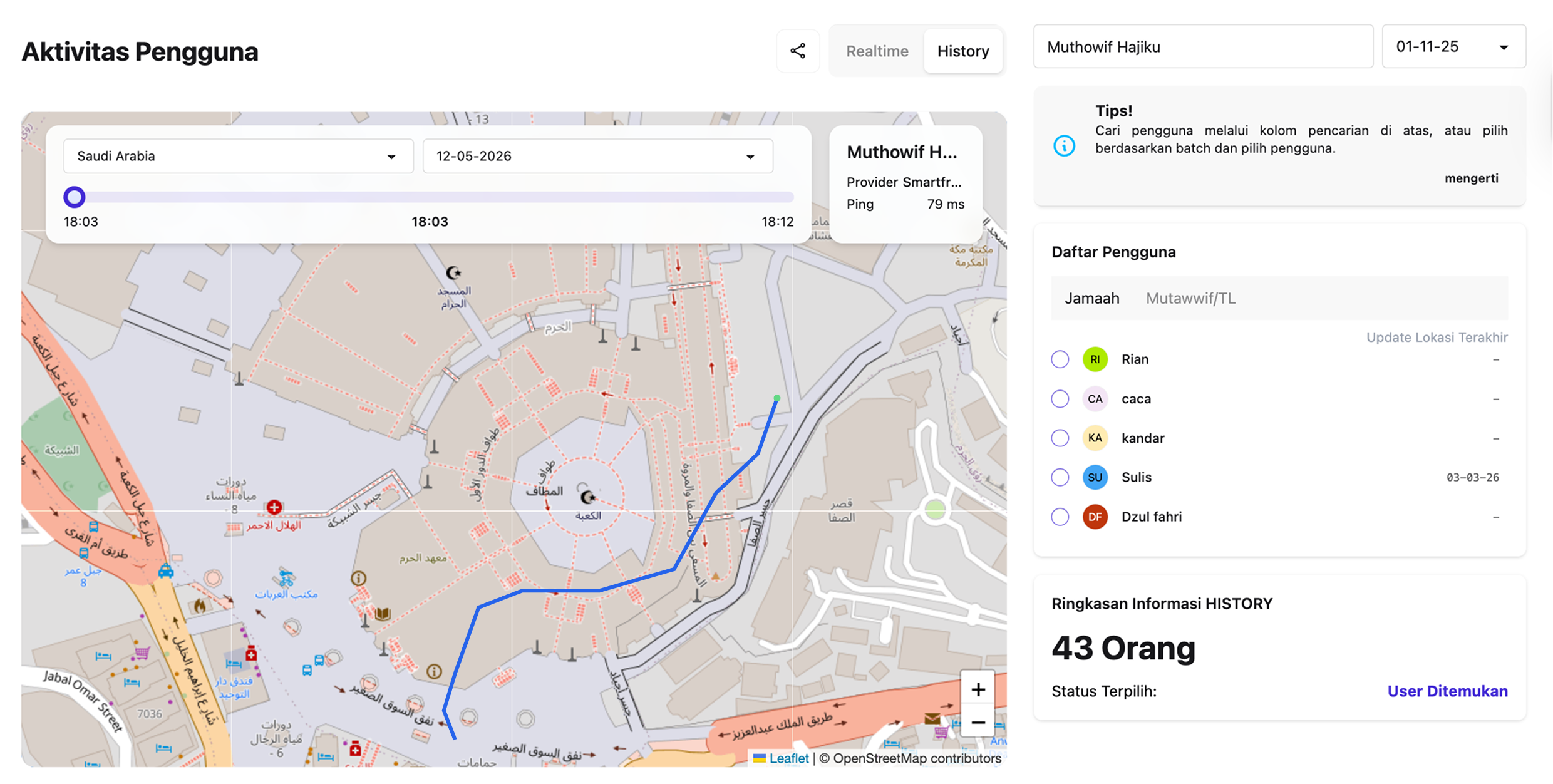Click the timeline slider handle at 18:03
This screenshot has width=1553, height=784.
(75, 197)
